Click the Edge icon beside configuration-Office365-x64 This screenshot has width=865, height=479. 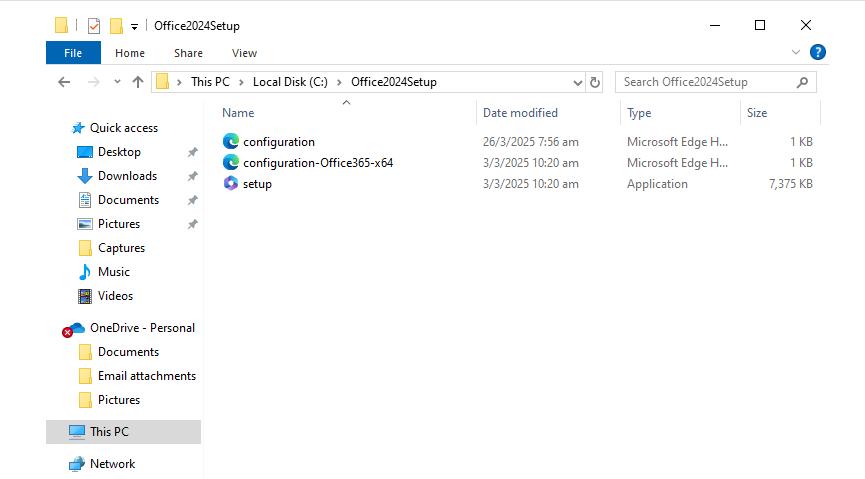pyautogui.click(x=231, y=163)
